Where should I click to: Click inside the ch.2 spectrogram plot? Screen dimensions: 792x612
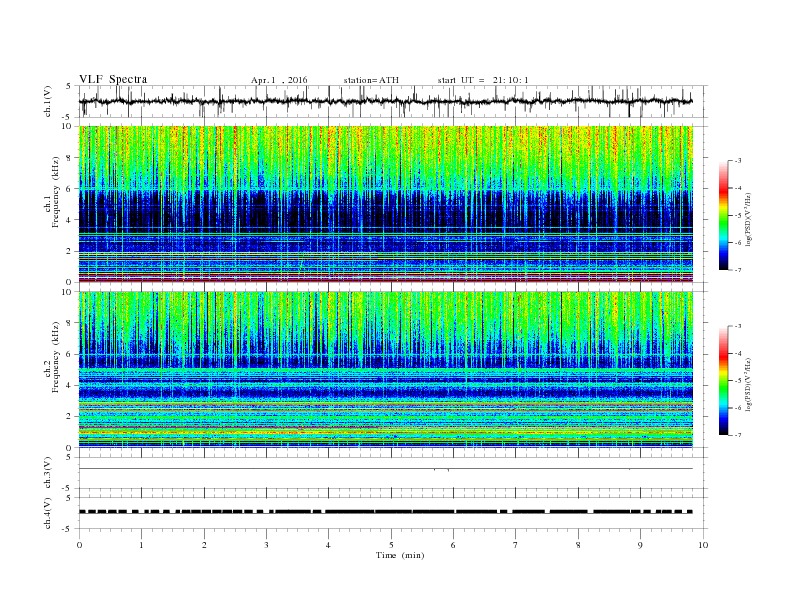[x=386, y=370]
